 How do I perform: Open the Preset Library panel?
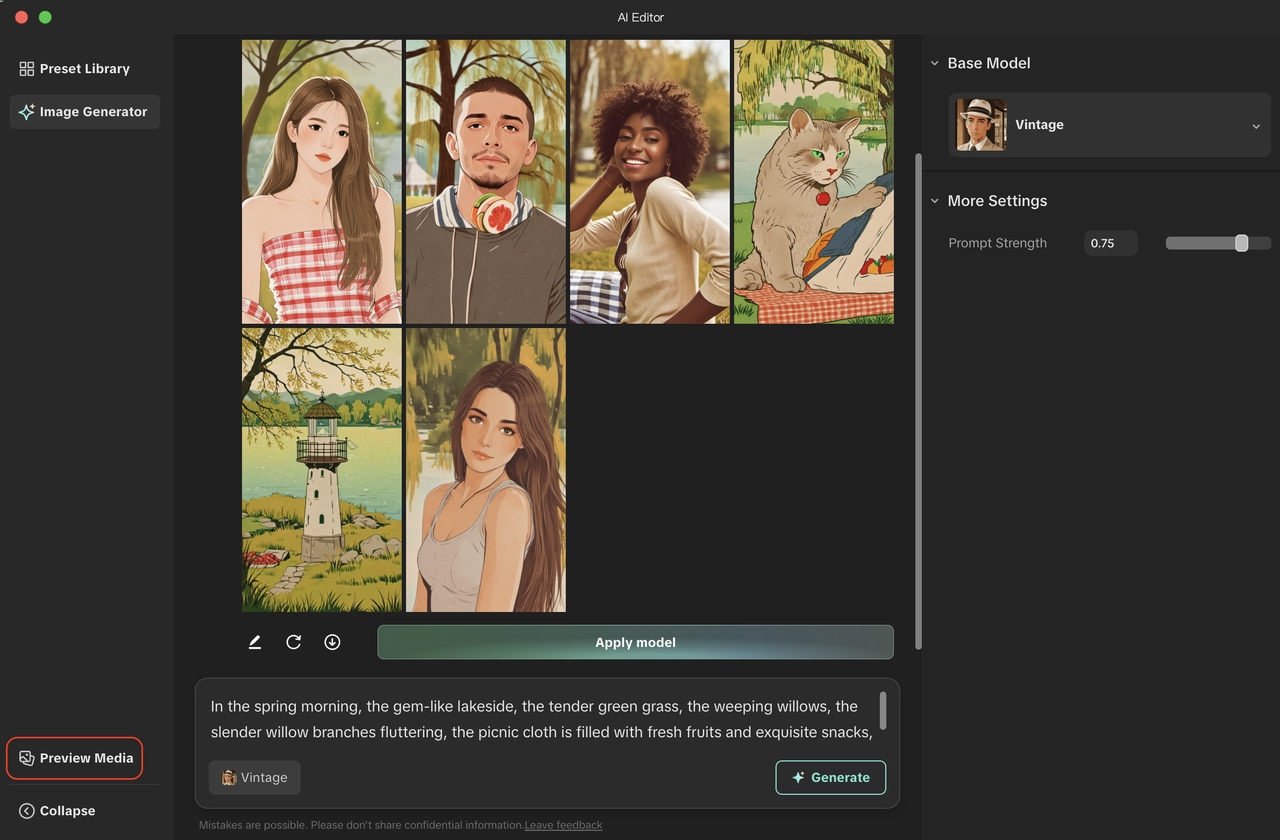(x=75, y=69)
